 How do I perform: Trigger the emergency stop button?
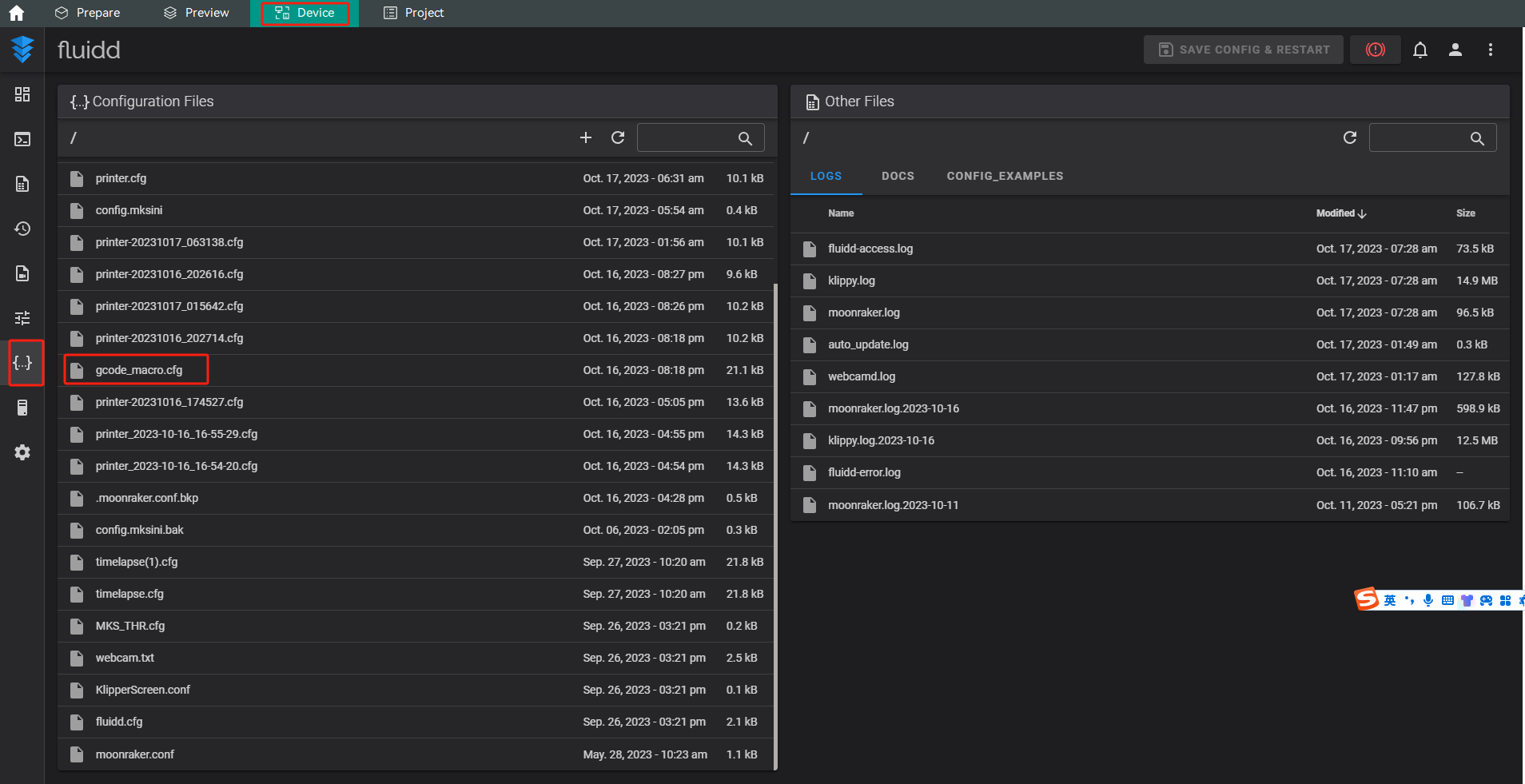[1376, 50]
